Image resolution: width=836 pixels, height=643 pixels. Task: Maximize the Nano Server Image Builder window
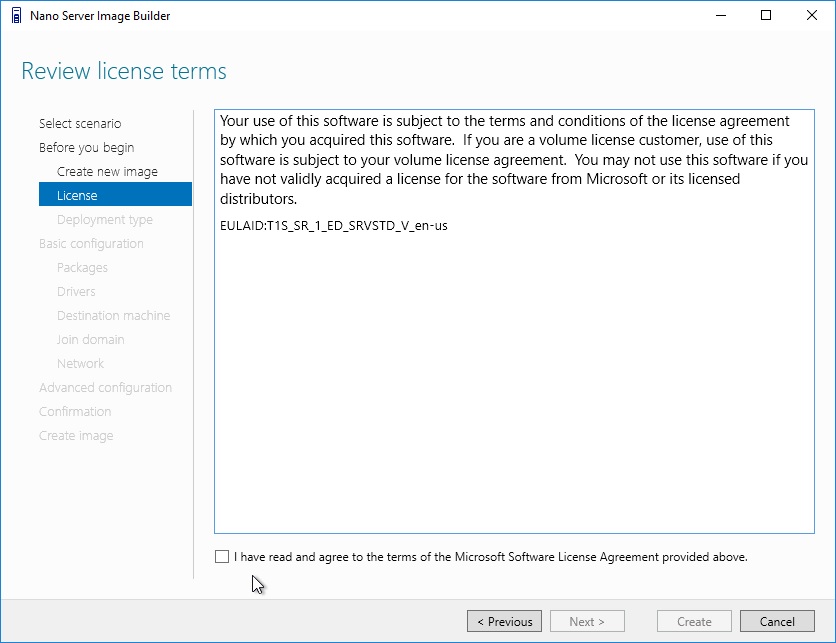click(766, 15)
